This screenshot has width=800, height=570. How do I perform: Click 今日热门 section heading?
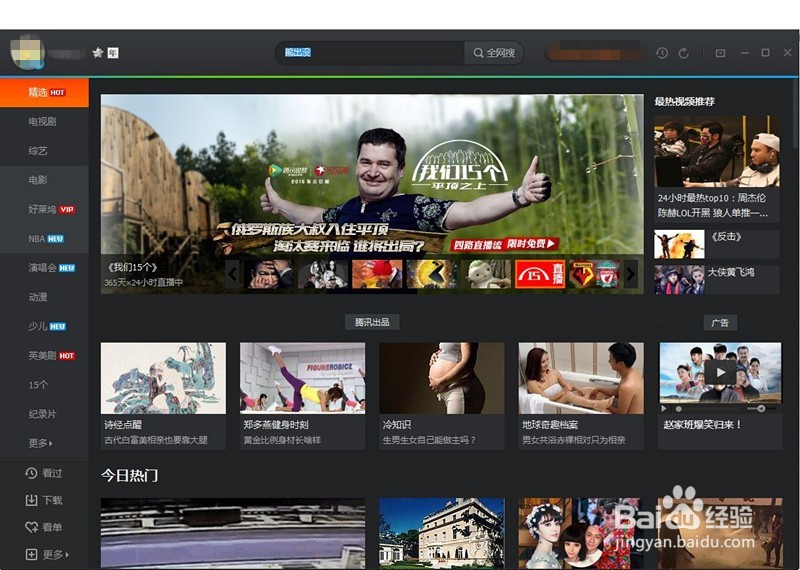point(130,476)
